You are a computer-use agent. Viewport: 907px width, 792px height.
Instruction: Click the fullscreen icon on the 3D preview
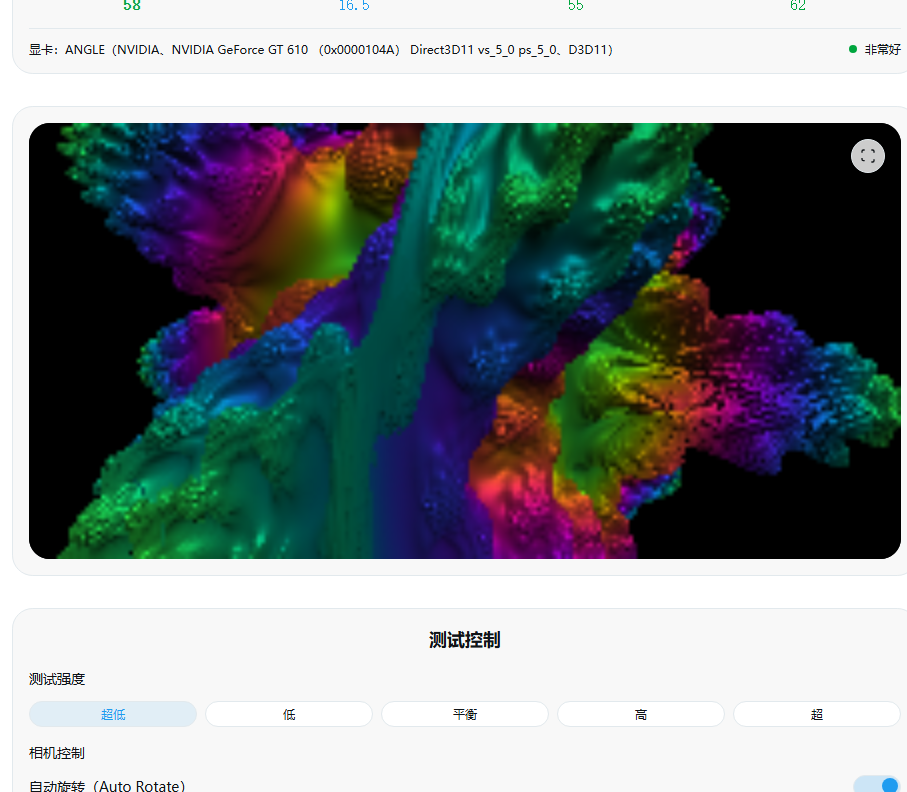point(867,156)
